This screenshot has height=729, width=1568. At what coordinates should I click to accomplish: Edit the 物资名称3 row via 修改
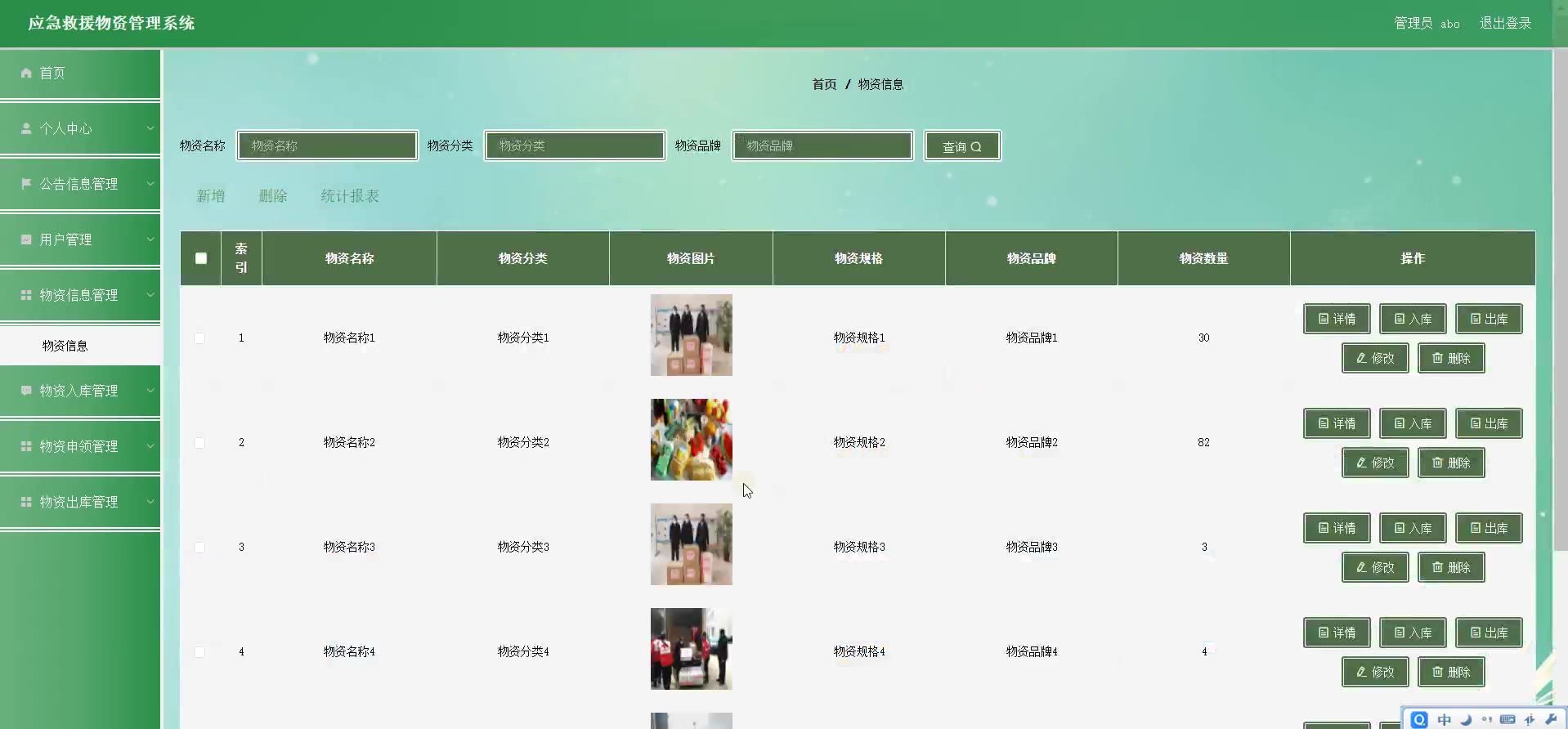coord(1375,567)
